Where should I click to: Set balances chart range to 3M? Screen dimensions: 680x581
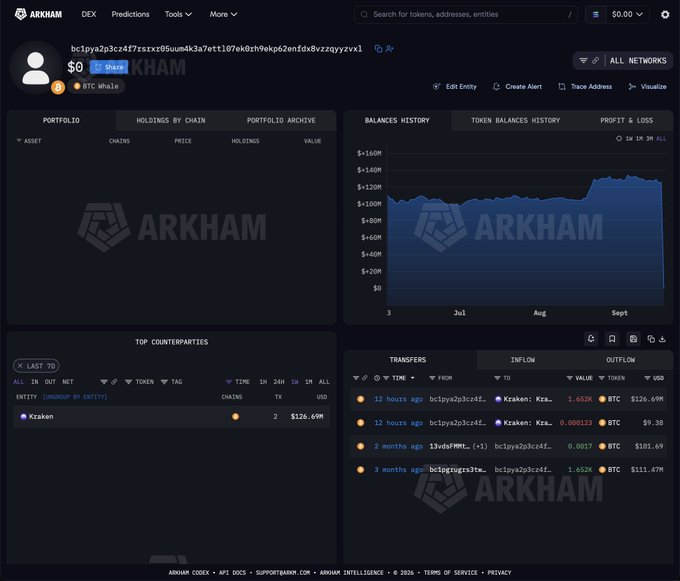pos(650,139)
